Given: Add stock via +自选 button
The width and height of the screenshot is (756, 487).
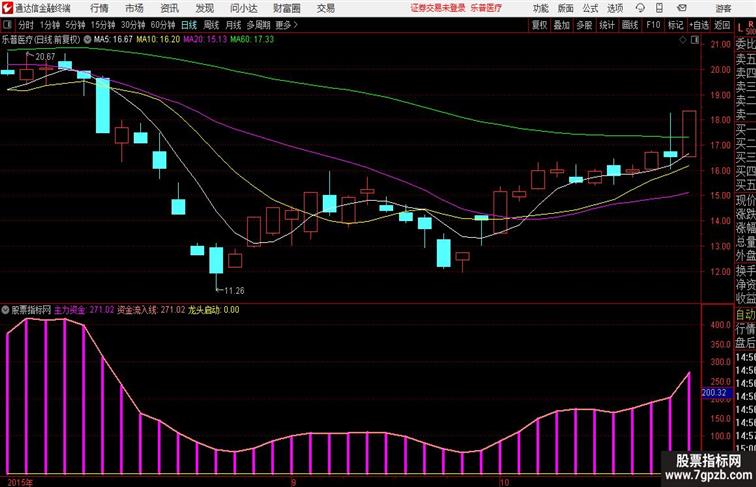Looking at the screenshot, I should [x=699, y=25].
